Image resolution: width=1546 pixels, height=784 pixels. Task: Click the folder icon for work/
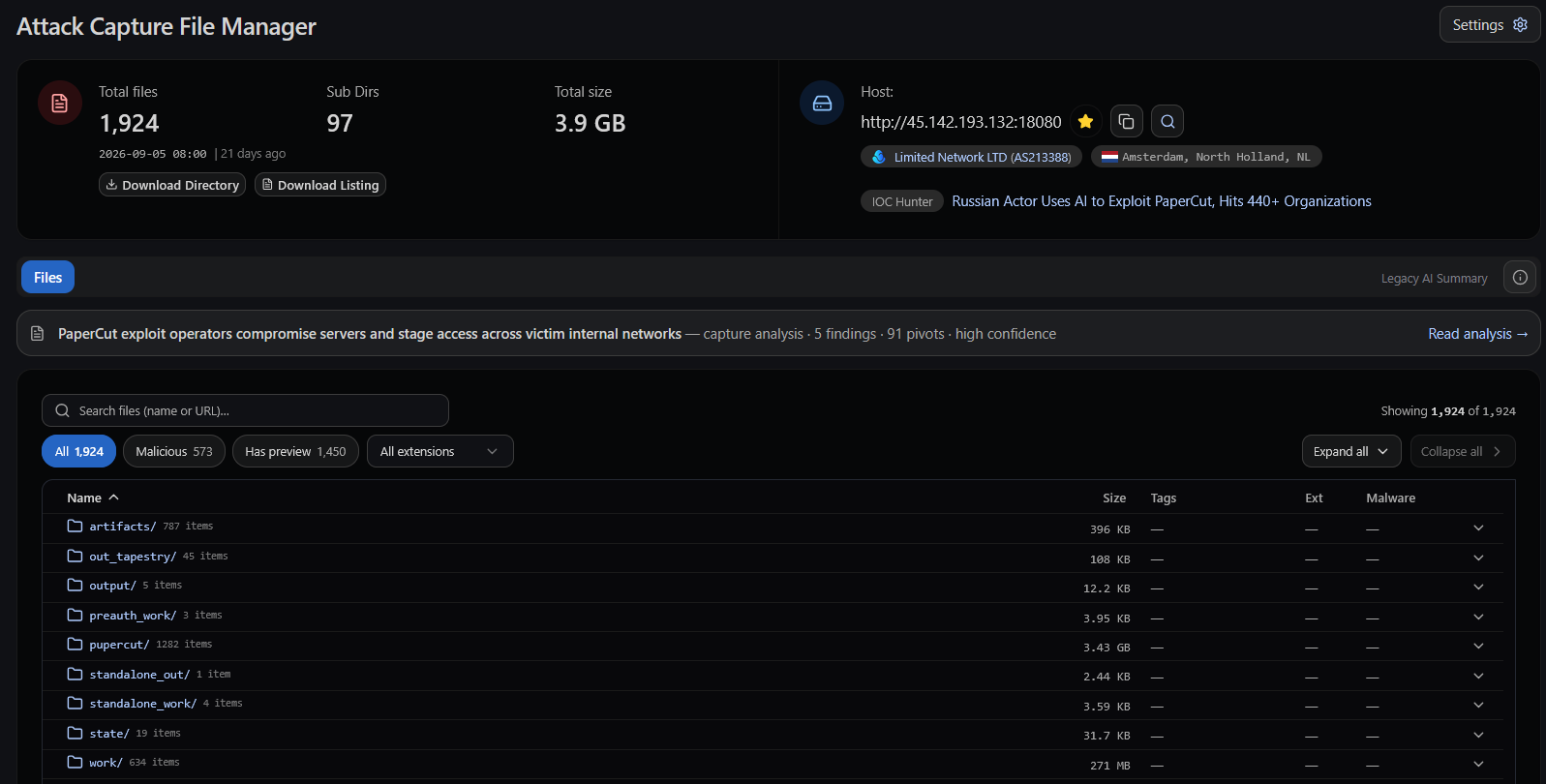[x=75, y=762]
